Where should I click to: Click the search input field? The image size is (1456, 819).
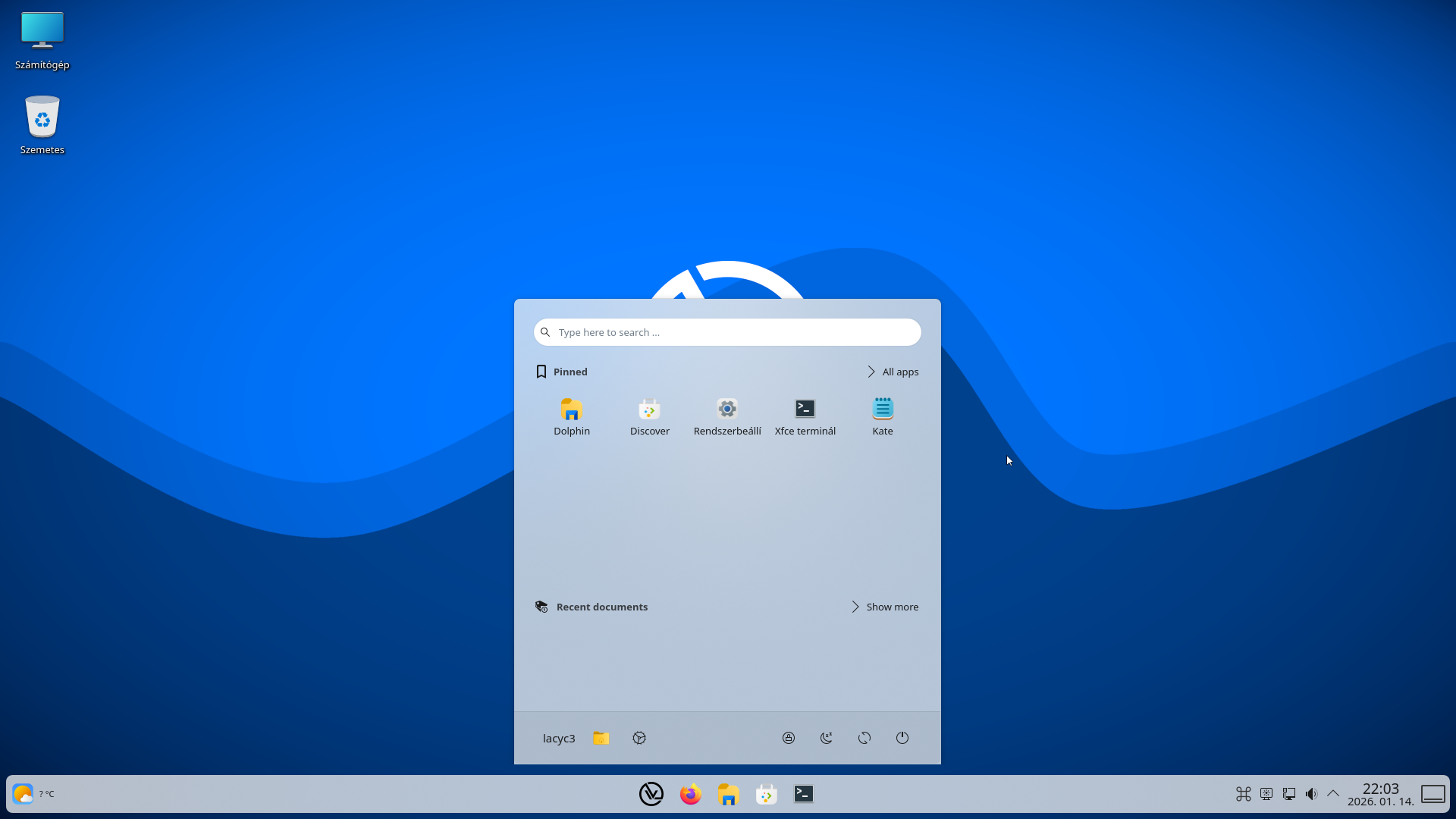726,332
